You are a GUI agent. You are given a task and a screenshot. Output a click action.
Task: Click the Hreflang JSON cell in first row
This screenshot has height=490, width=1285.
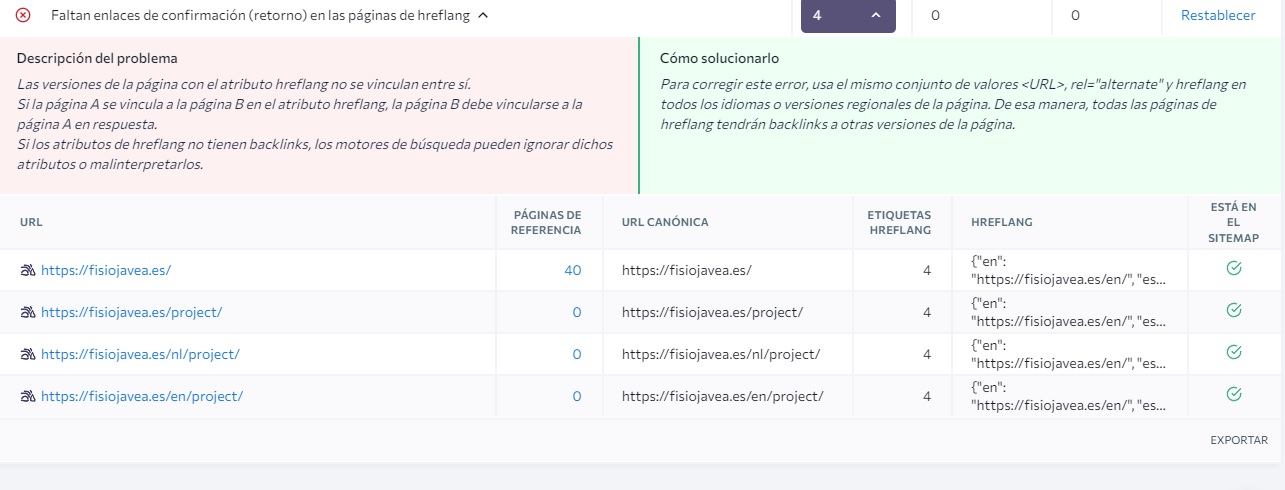click(1068, 270)
